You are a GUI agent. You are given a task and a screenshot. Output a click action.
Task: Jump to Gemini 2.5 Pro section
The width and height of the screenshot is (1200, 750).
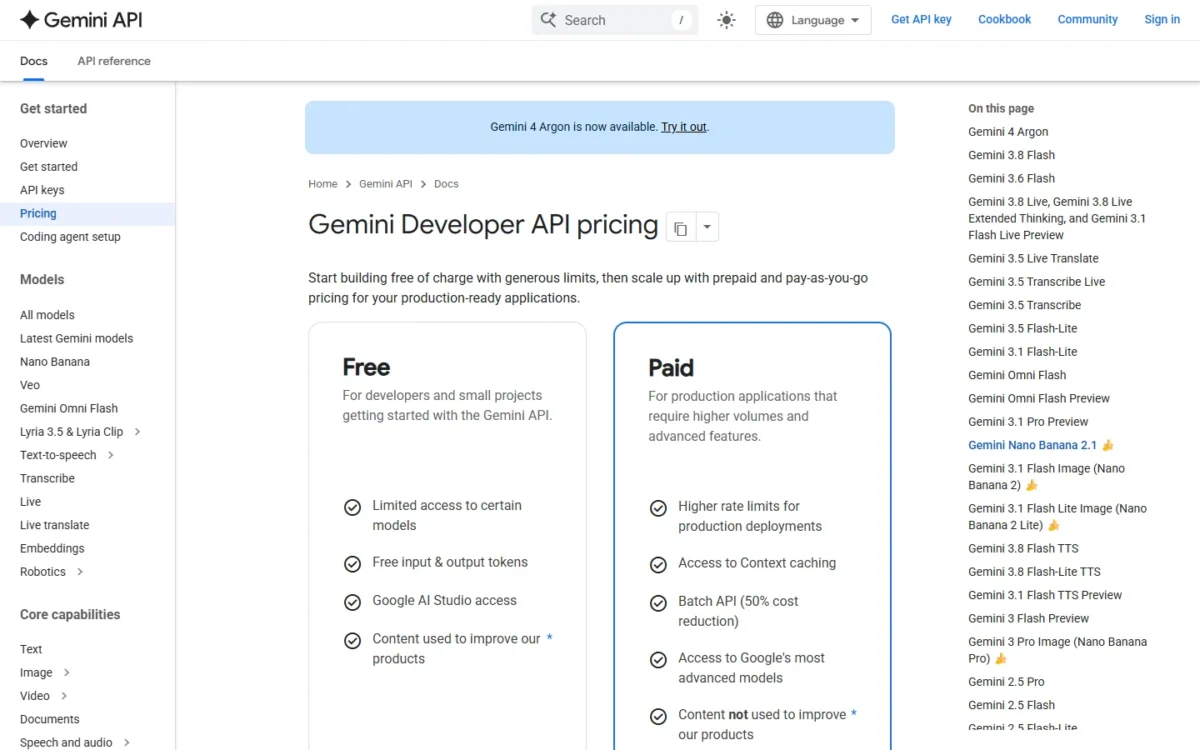pos(1006,682)
